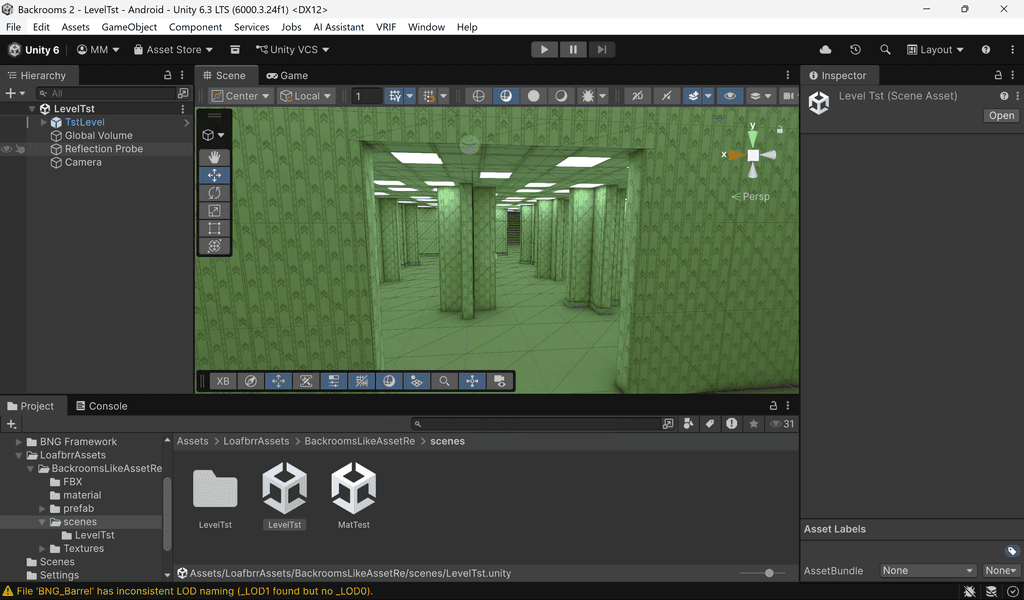
Task: Click the XB button in bottom overlay toolbar
Action: 223,381
